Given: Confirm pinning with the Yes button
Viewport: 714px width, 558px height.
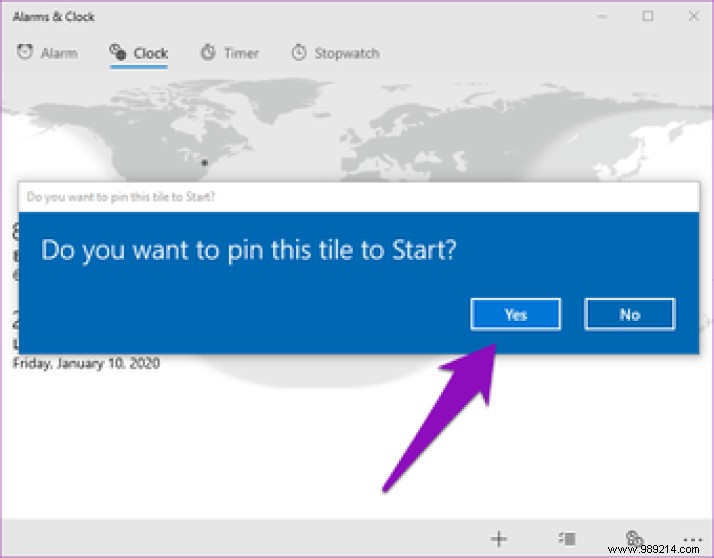Looking at the screenshot, I should pyautogui.click(x=515, y=314).
